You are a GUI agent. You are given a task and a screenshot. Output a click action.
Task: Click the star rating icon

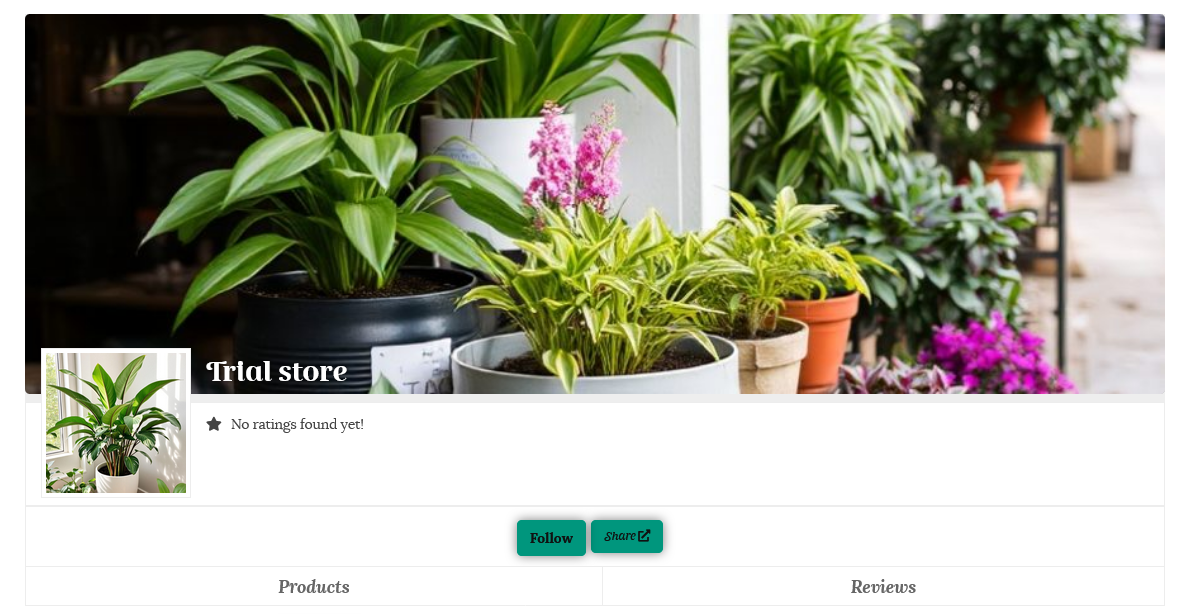214,424
